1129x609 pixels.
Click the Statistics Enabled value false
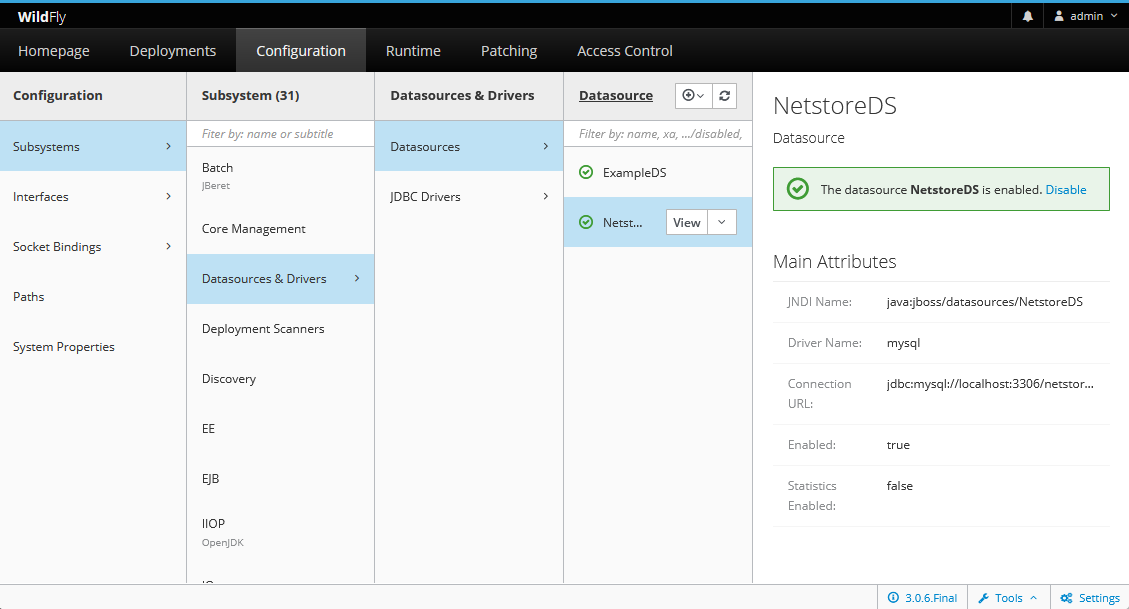coord(899,486)
